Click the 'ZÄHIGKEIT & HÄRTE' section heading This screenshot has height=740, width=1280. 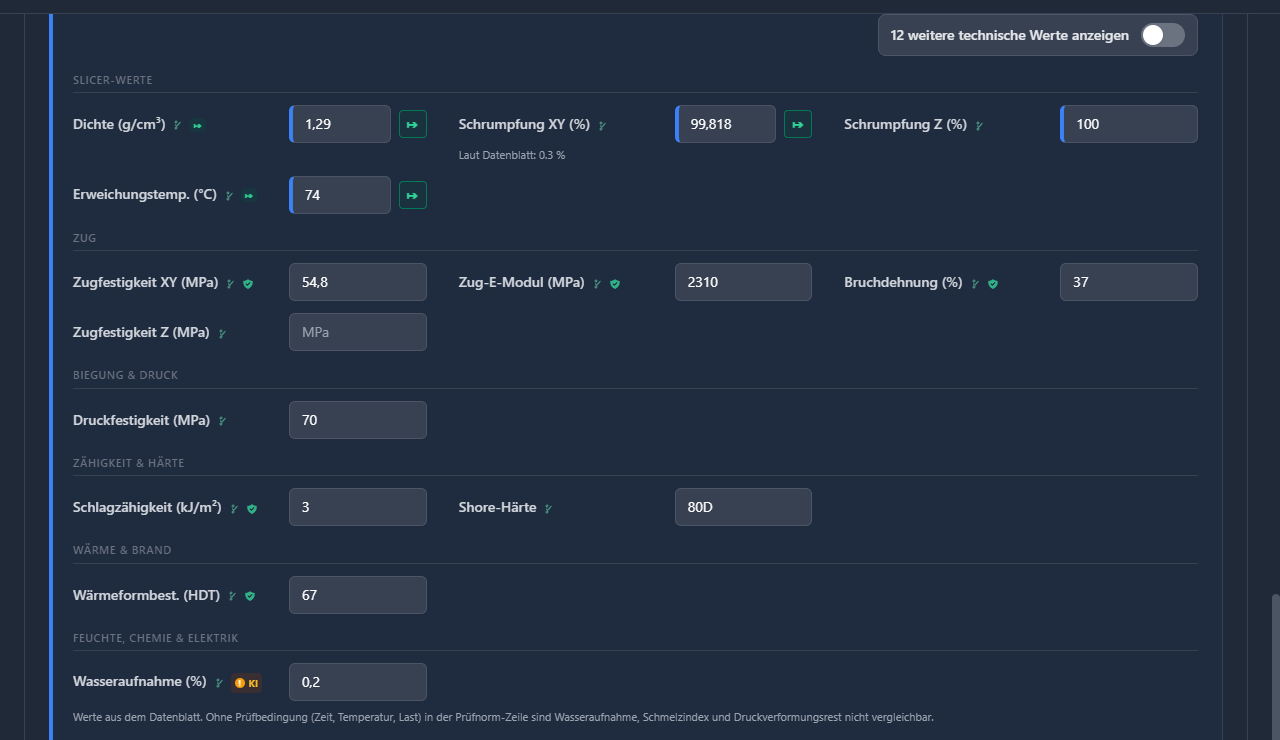tap(129, 463)
